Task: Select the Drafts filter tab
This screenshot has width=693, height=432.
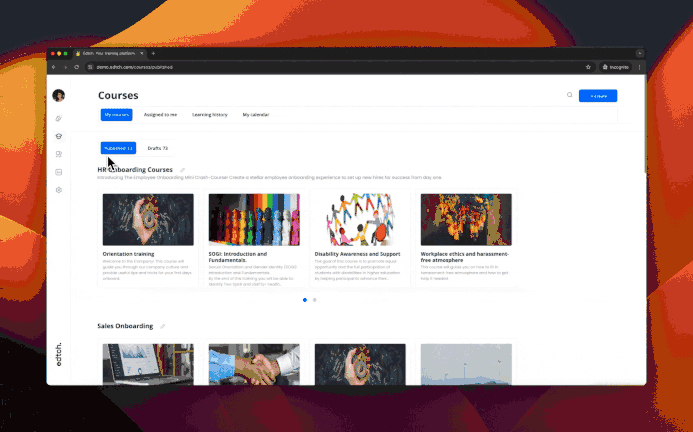Action: tap(157, 148)
